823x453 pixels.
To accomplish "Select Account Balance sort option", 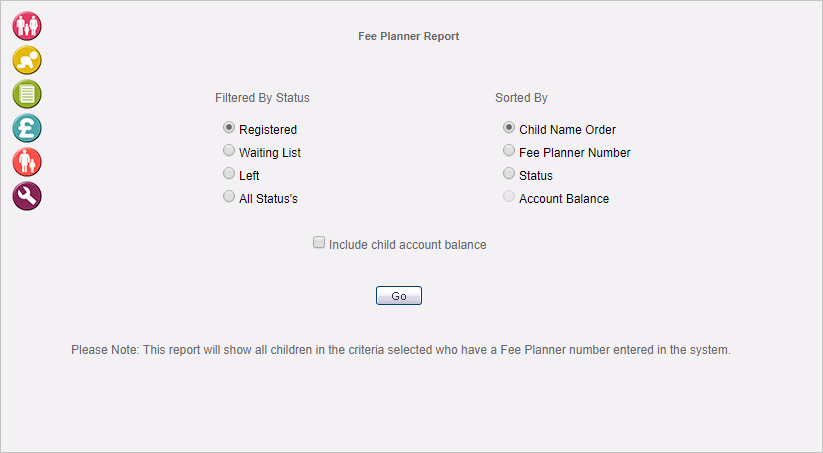I will (x=509, y=196).
